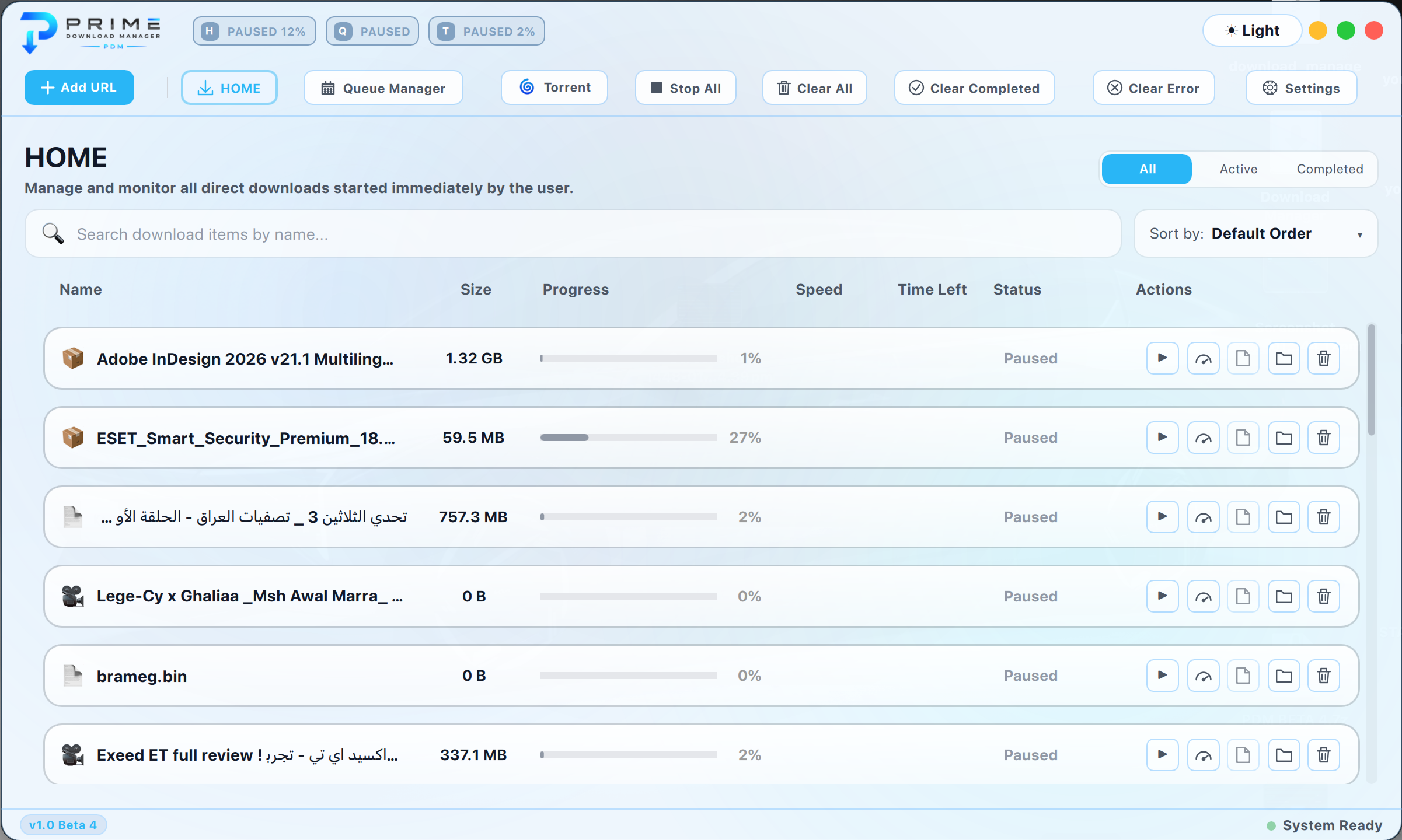Click the System Ready status indicator
Viewport: 1402px width, 840px height.
coord(1324,825)
